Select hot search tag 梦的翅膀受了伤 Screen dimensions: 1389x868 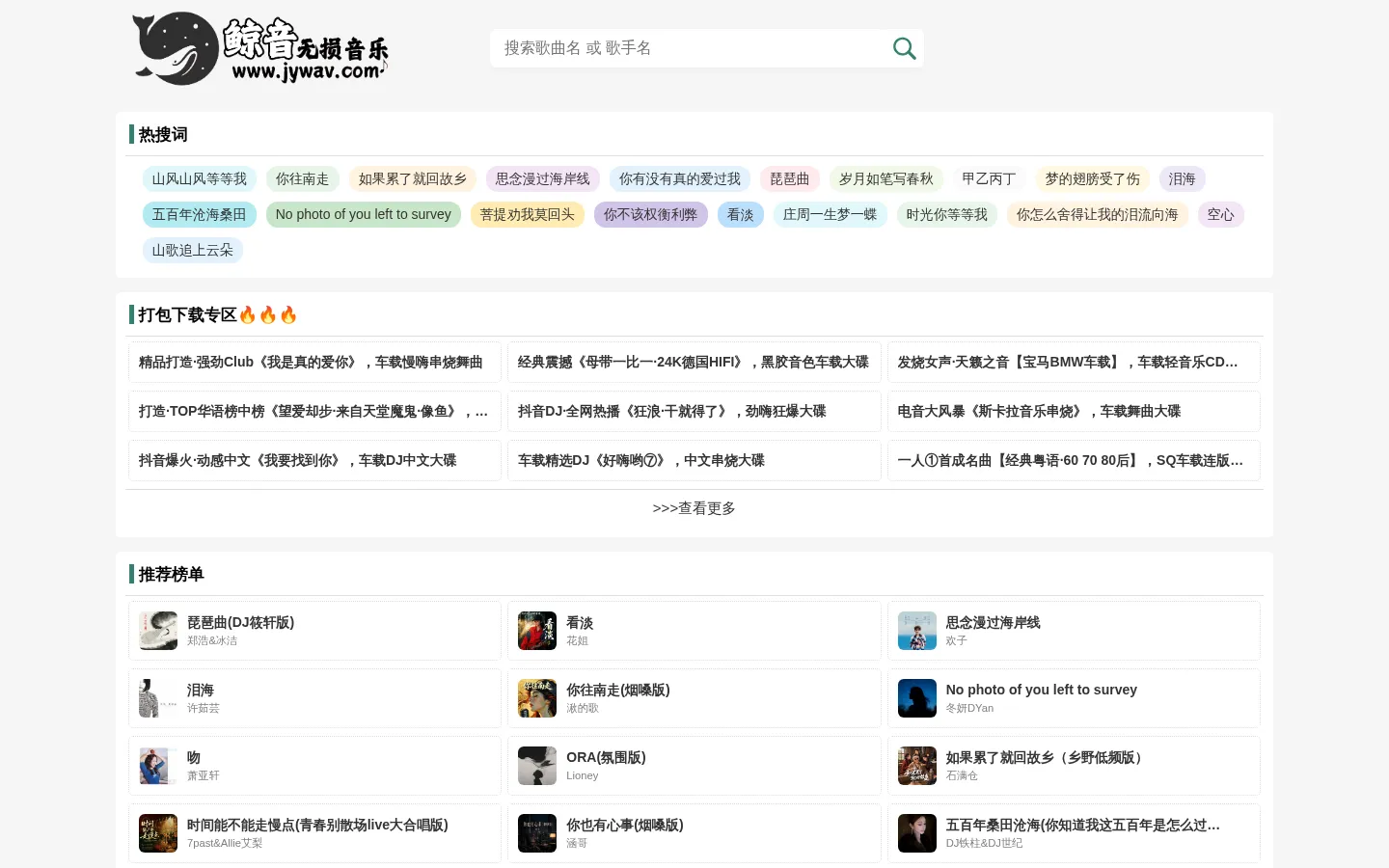1093,178
